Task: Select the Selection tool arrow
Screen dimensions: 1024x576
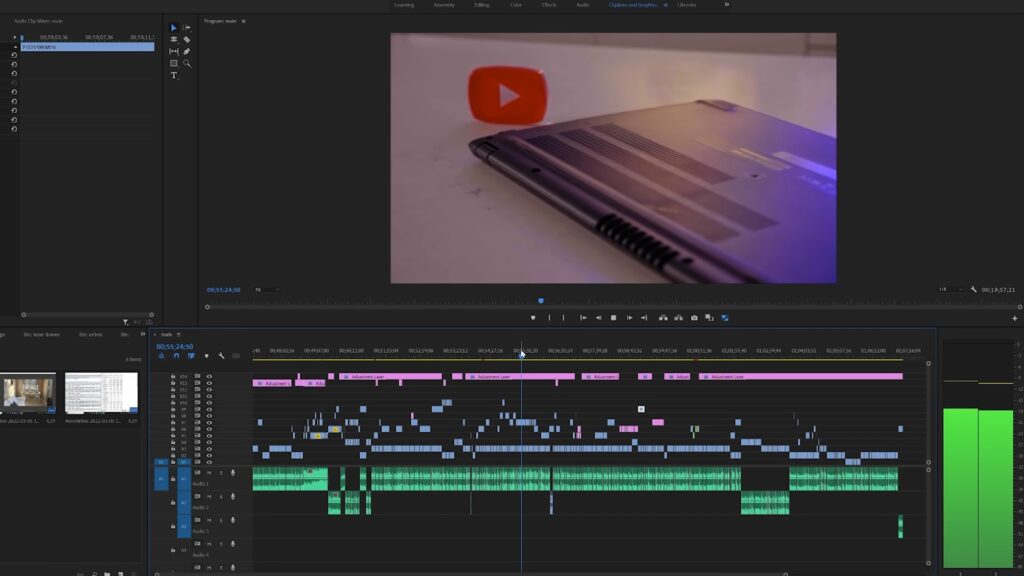Action: pyautogui.click(x=174, y=28)
